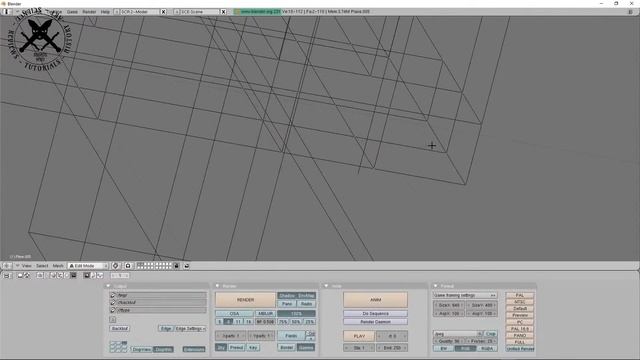Open the Edge Settings popup

pyautogui.click(x=190, y=328)
